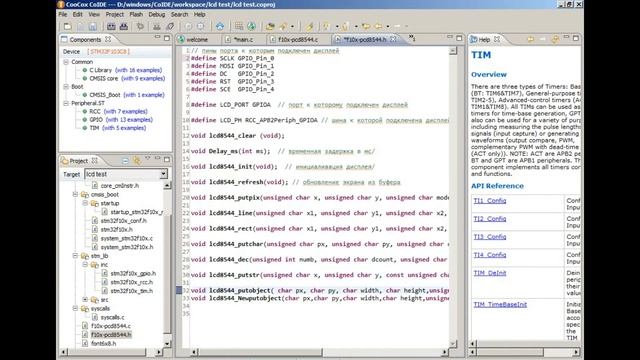Screen dimensions: 640x360
Task: Toggle the CMSIS_Boot component dot
Action: click(85, 95)
